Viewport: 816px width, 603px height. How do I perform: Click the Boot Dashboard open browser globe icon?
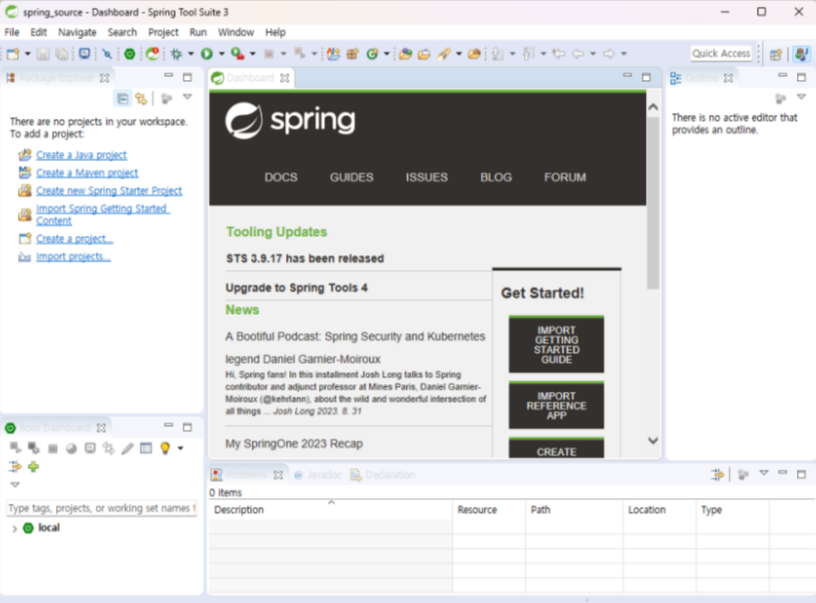71,448
